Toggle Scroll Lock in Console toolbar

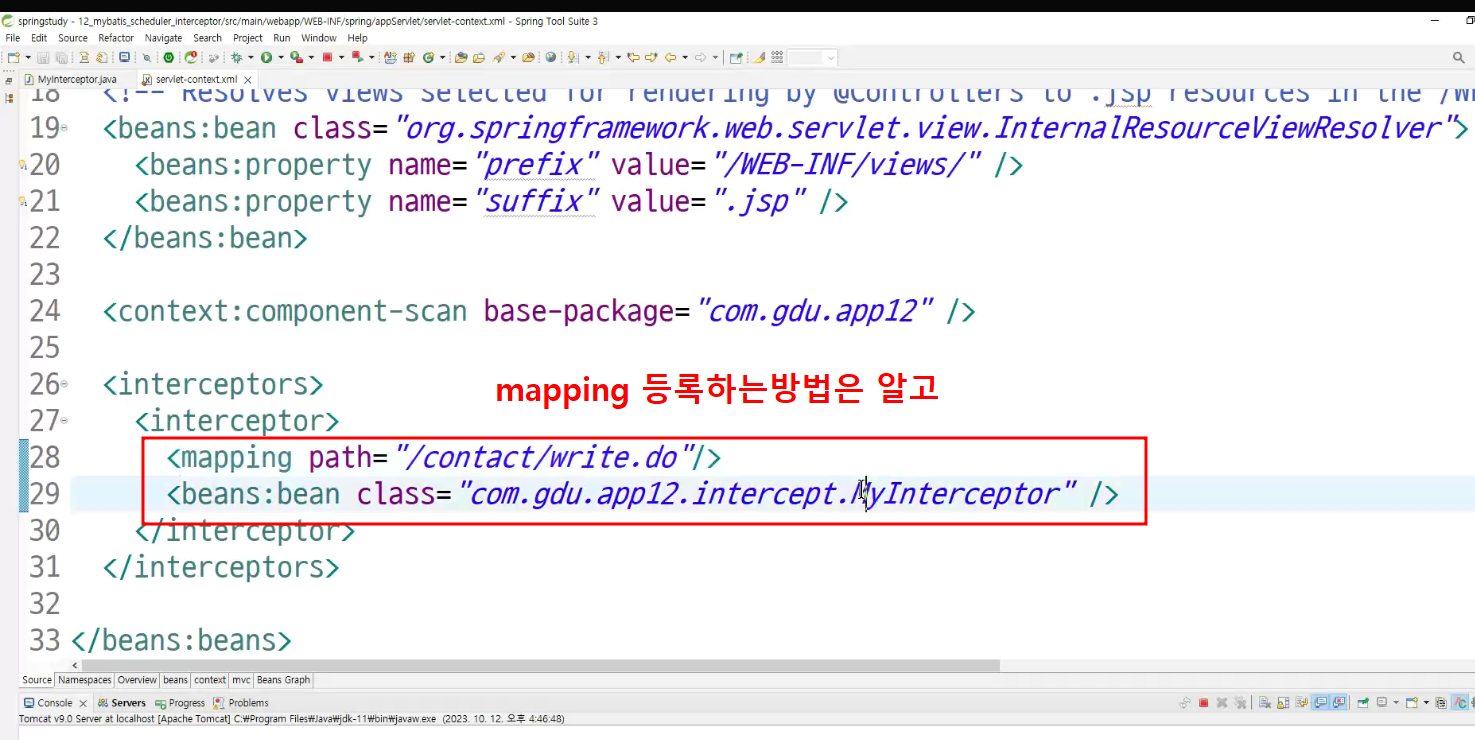pos(1283,703)
